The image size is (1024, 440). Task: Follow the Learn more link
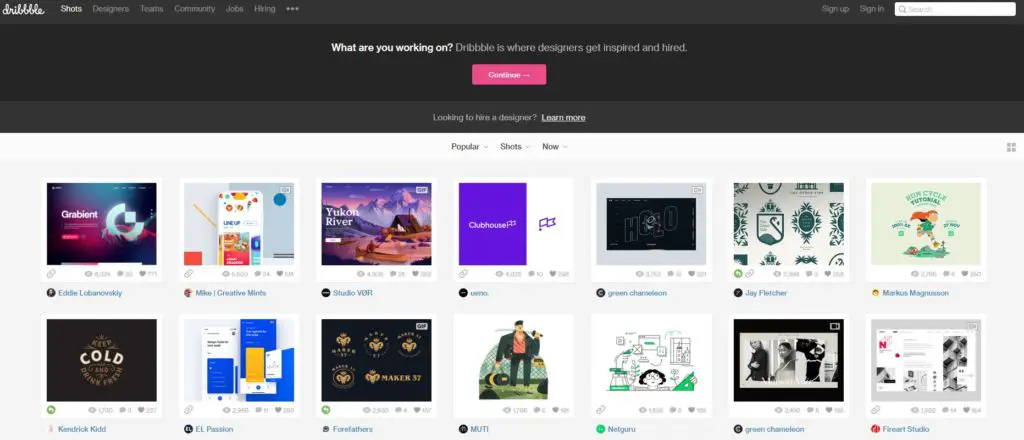point(563,118)
